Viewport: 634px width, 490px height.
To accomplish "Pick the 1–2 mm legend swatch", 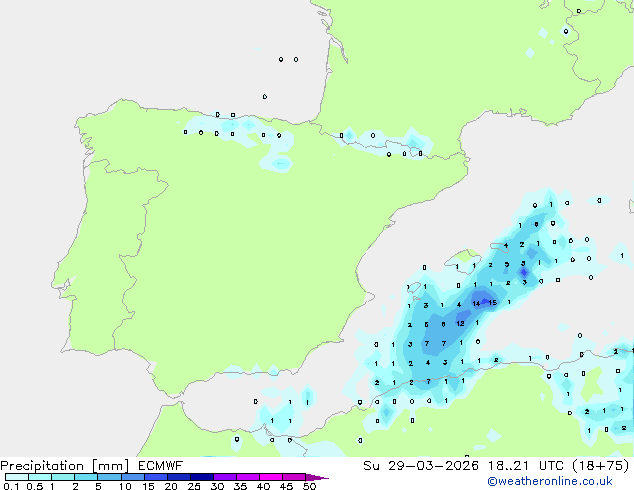I will coord(63,477).
